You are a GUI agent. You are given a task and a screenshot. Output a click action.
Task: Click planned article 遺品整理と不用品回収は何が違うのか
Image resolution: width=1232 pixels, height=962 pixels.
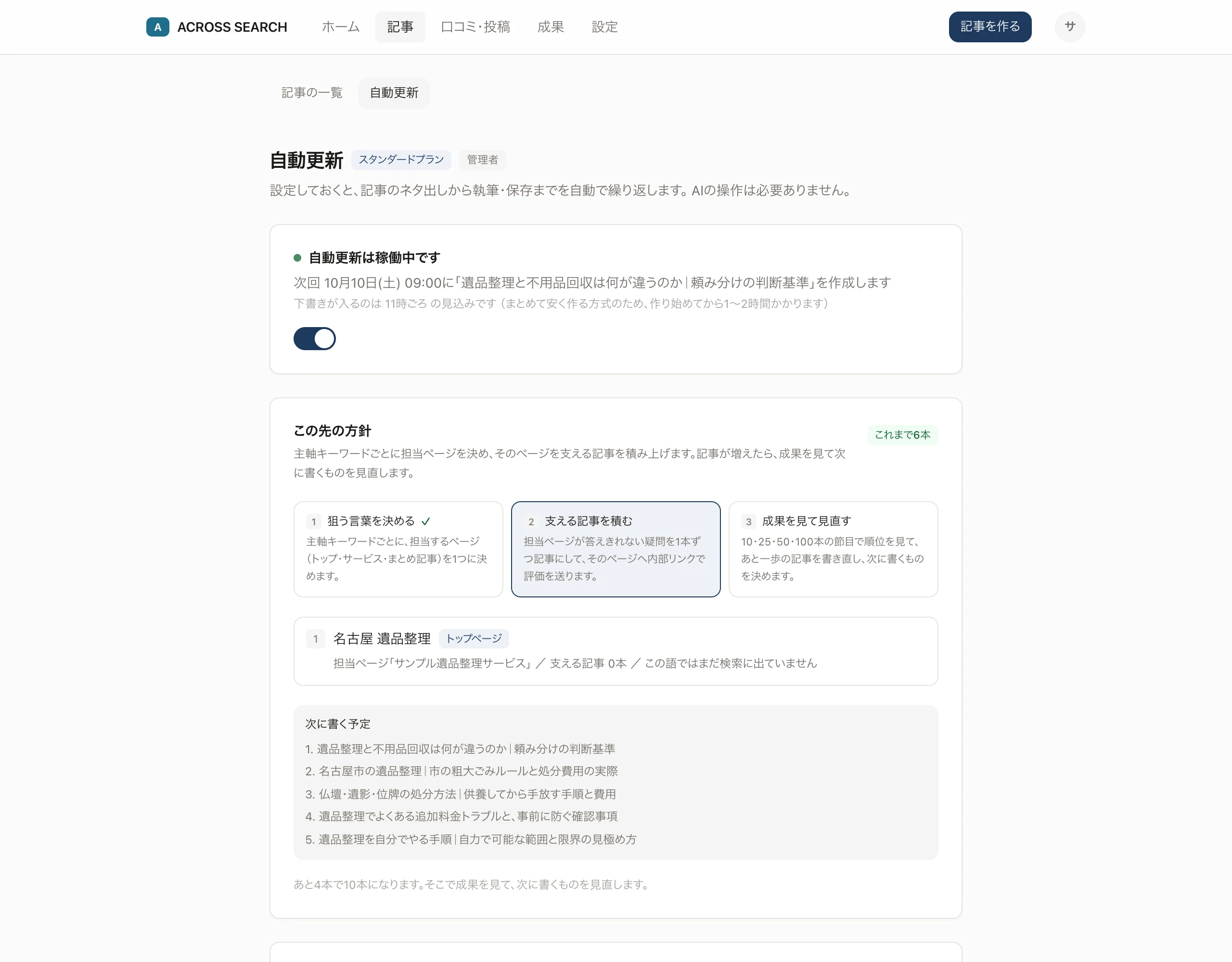coord(460,748)
